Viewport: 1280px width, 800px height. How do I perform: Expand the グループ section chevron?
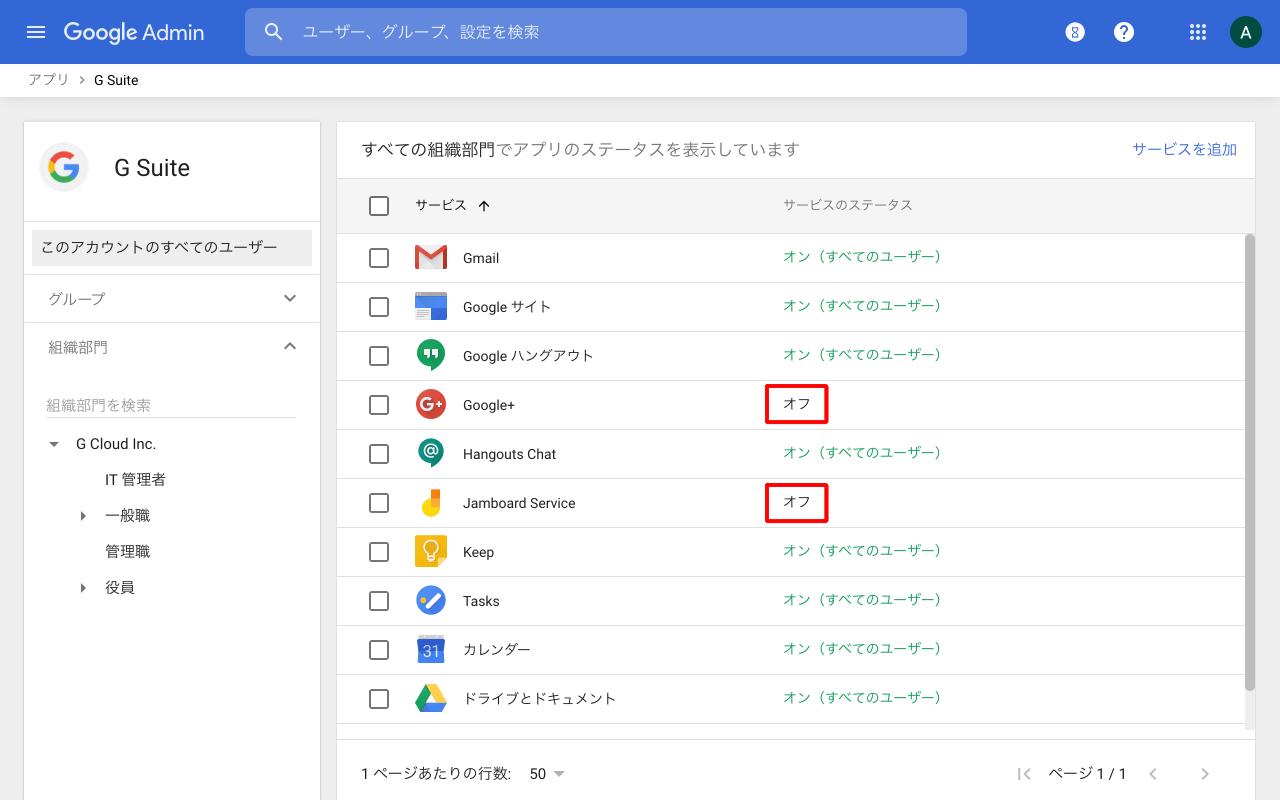tap(290, 298)
